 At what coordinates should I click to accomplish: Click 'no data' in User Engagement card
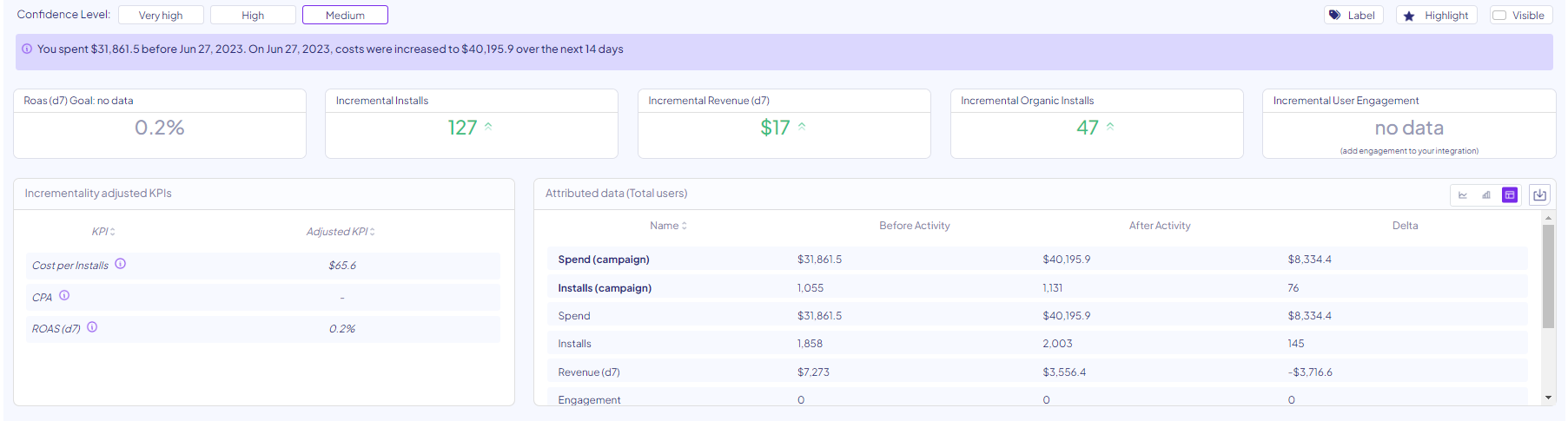click(x=1409, y=128)
